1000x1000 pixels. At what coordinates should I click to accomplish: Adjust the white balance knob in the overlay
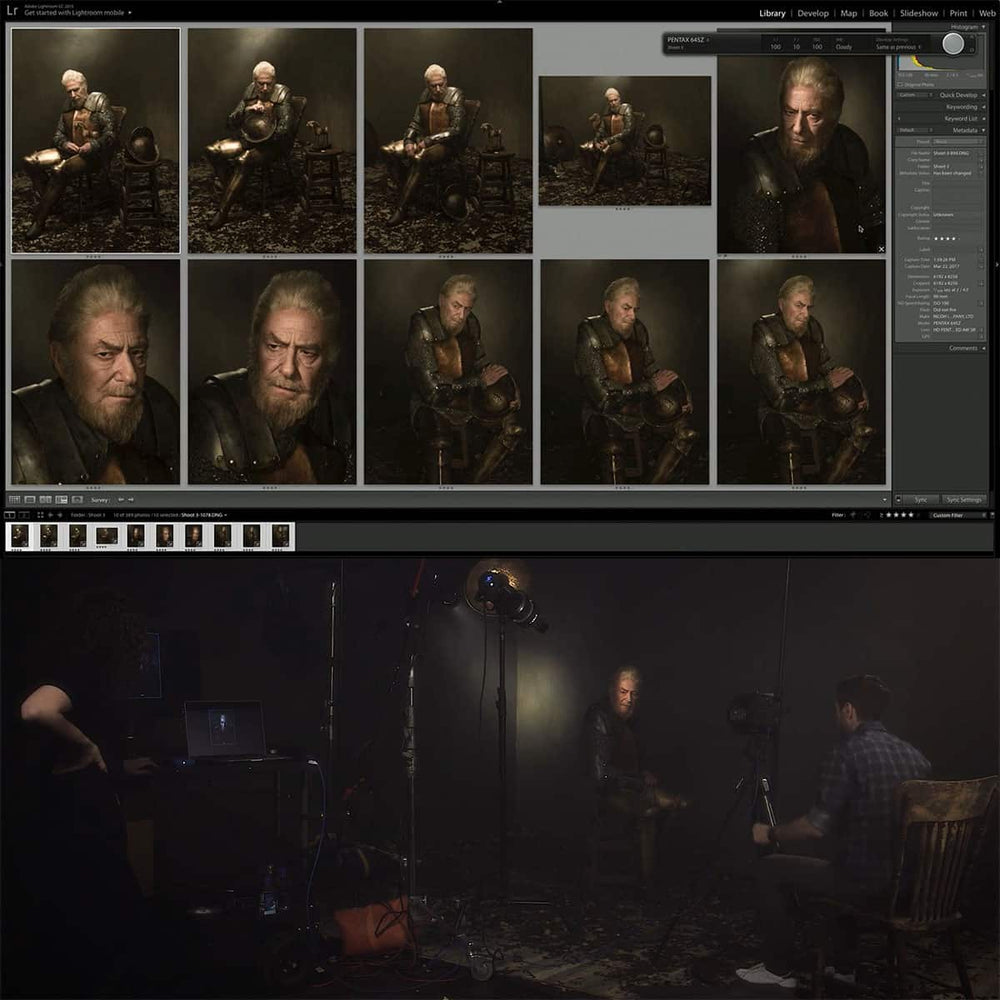point(954,45)
